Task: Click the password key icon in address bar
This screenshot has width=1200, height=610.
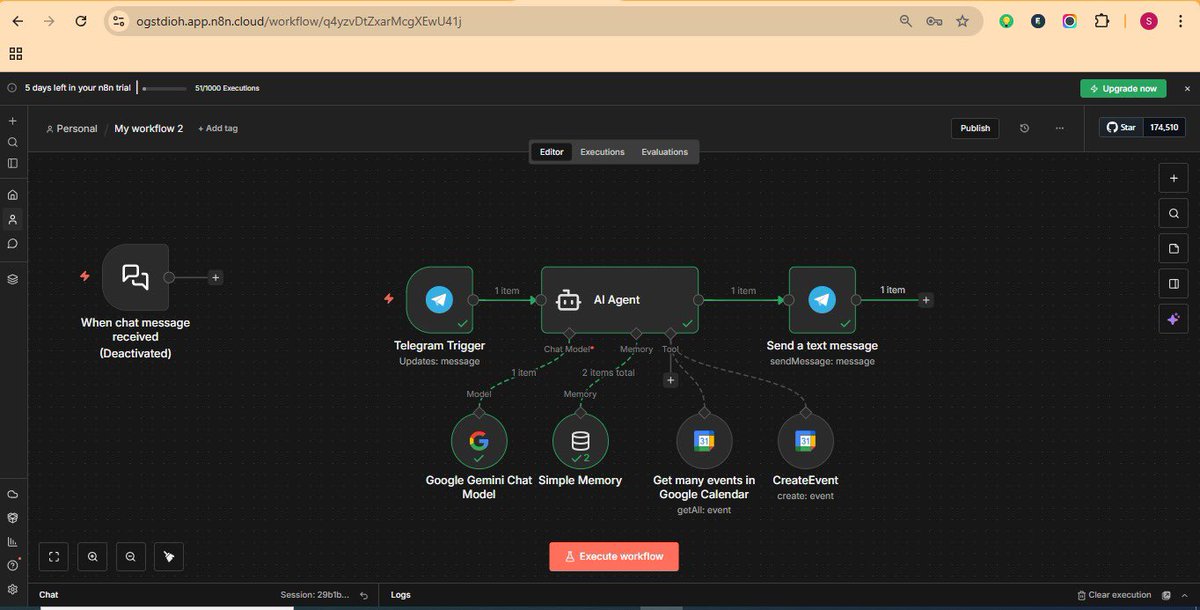Action: pyautogui.click(x=934, y=21)
